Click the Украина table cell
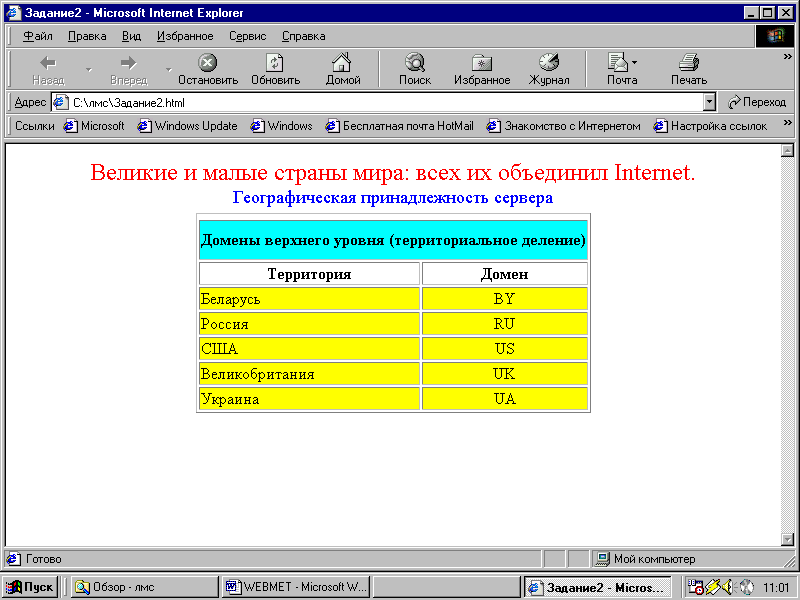Image resolution: width=800 pixels, height=600 pixels. click(x=309, y=398)
